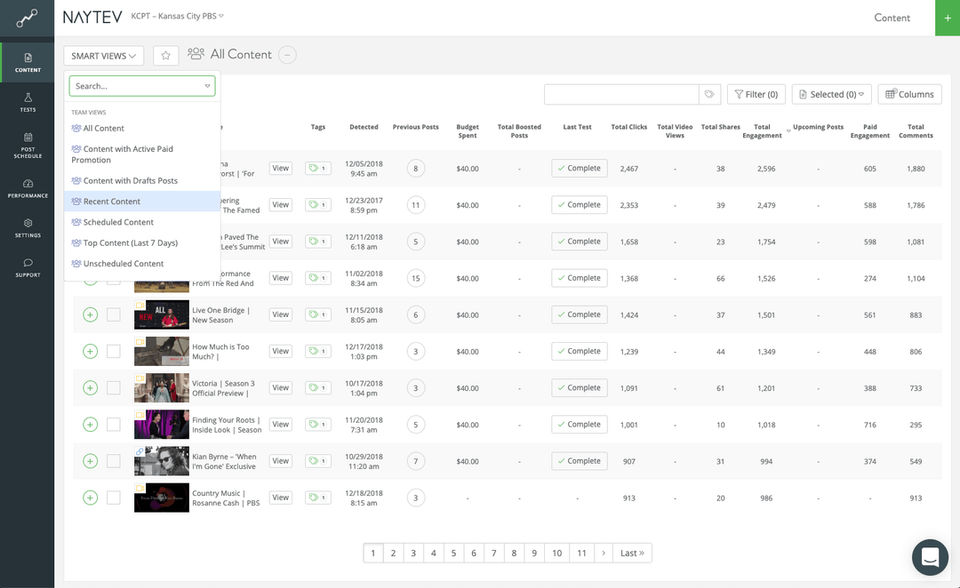Expand the Smart Views dropdown

(x=103, y=56)
